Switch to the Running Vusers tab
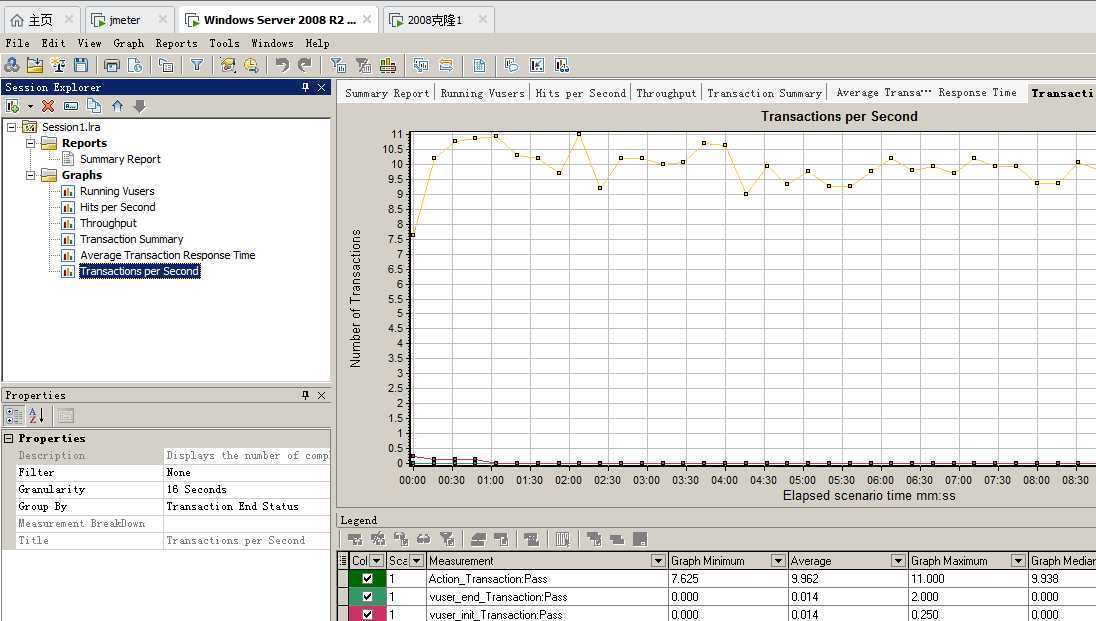Image resolution: width=1096 pixels, height=621 pixels. pyautogui.click(x=482, y=93)
